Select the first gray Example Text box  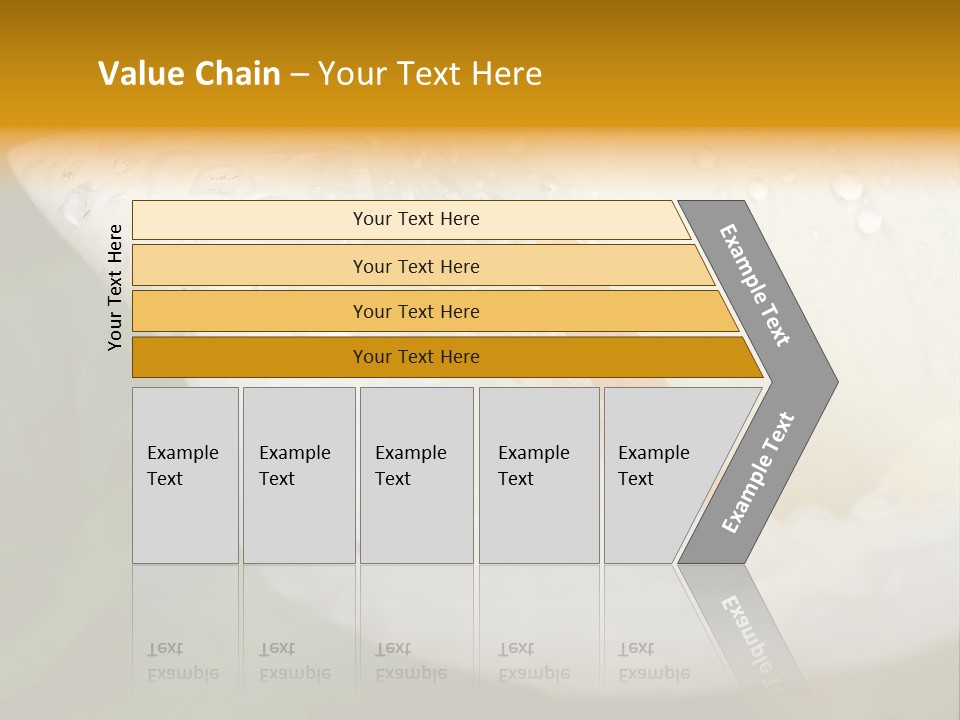tap(185, 475)
